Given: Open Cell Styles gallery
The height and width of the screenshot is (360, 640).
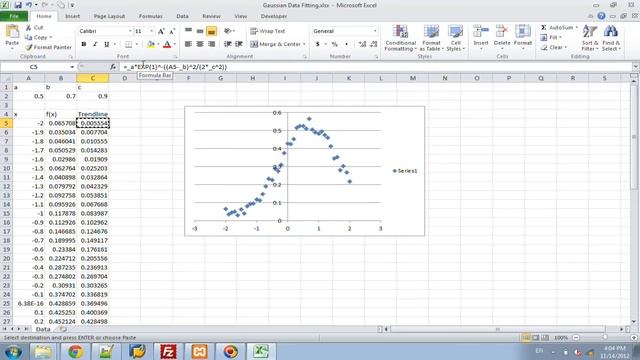Looking at the screenshot, I should point(455,38).
